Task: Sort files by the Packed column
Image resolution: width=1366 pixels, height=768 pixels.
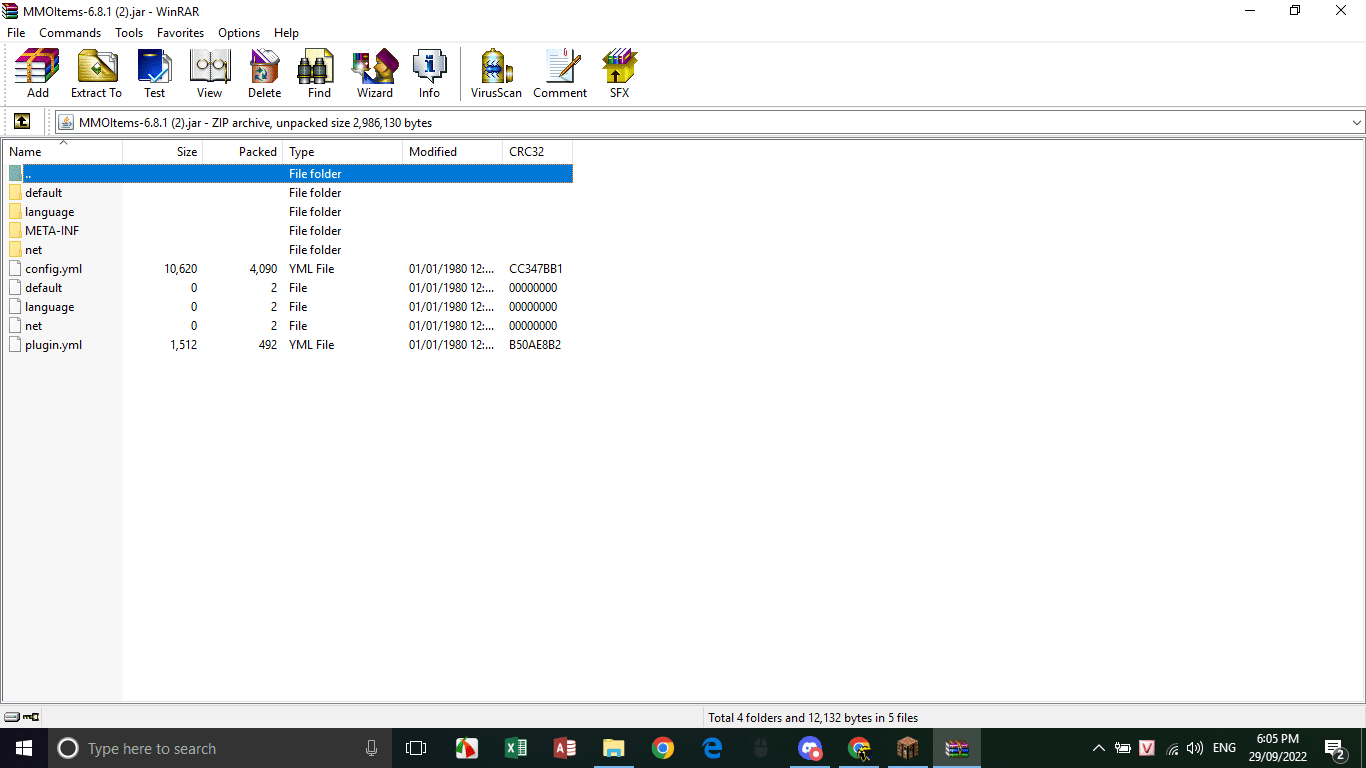Action: click(x=243, y=152)
